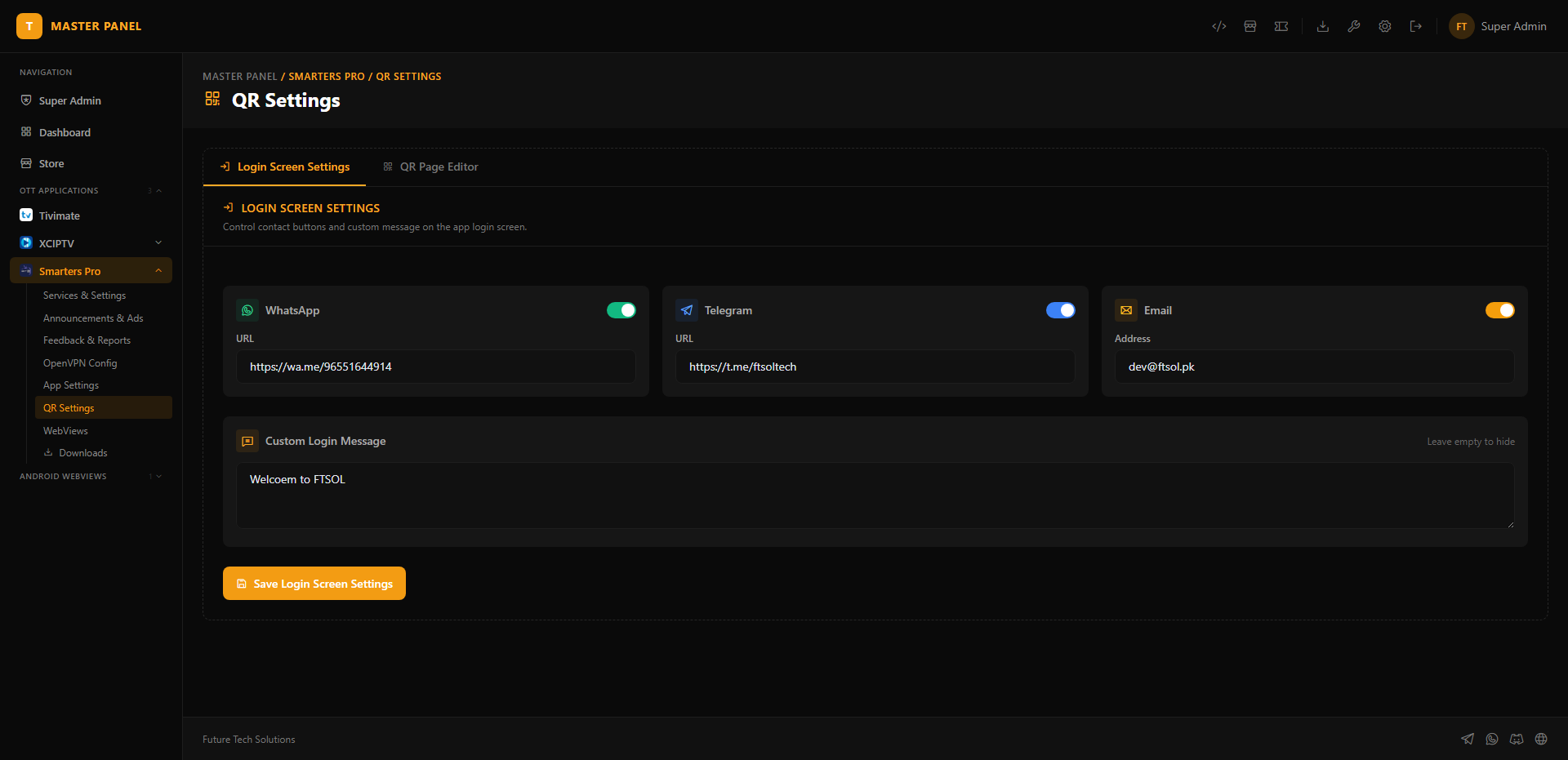Image resolution: width=1568 pixels, height=760 pixels.
Task: Click the 'LOGIN SCREEN SETTINGS' section heading
Action: click(x=310, y=208)
